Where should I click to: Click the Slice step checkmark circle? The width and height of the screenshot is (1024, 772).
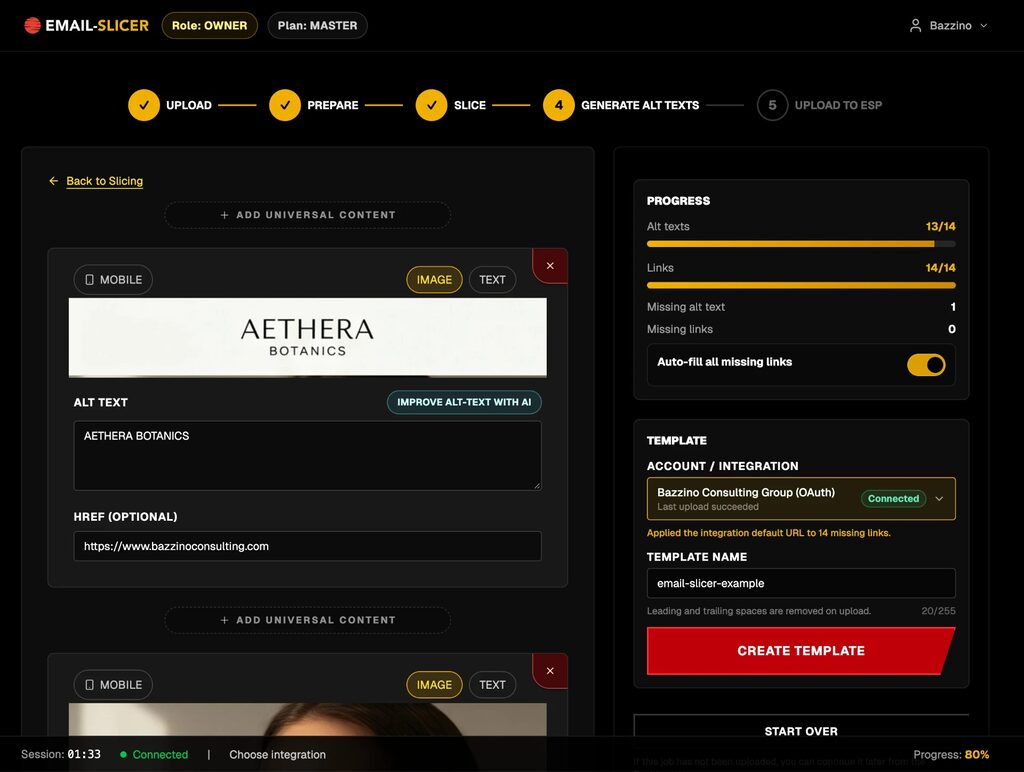pyautogui.click(x=432, y=105)
